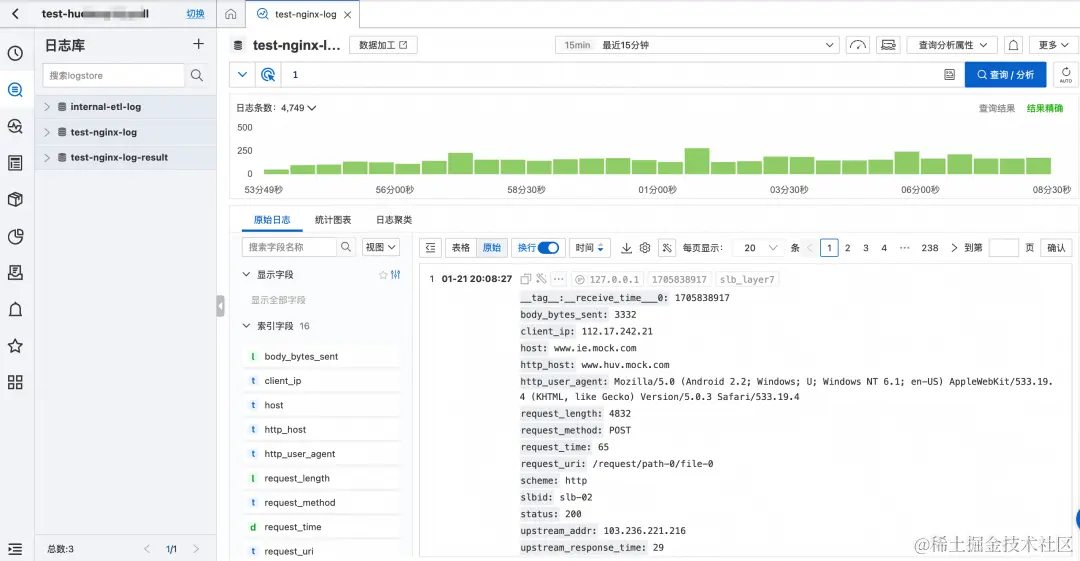Toggle the auto refresh icon
Viewport: 1080px width, 561px height.
point(1066,74)
